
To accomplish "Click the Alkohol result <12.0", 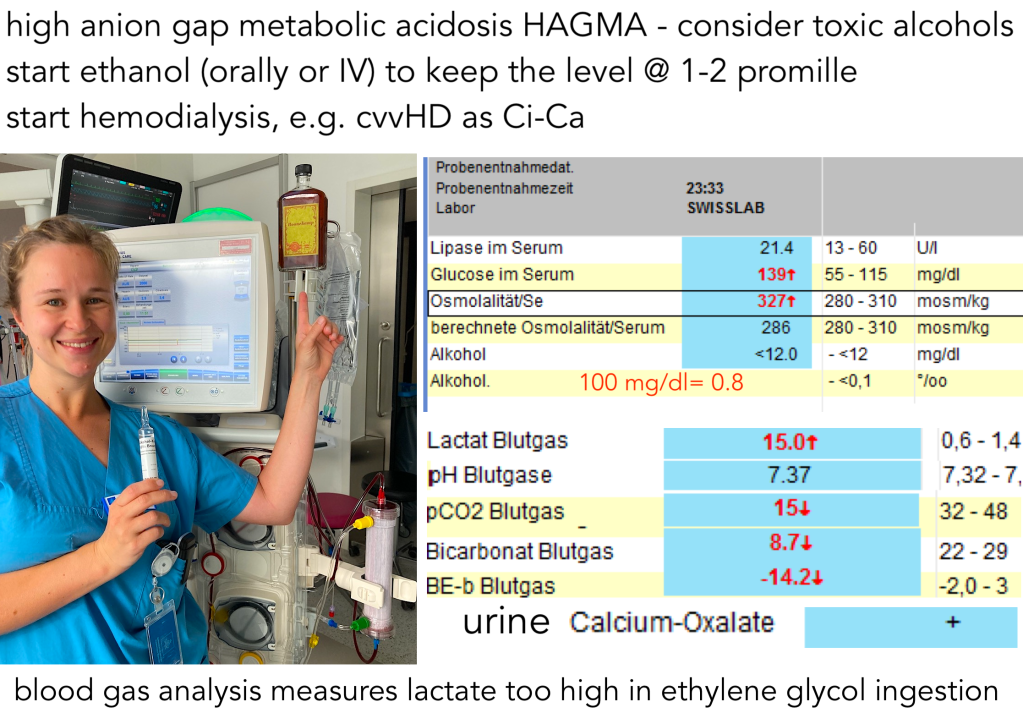I will coord(775,355).
